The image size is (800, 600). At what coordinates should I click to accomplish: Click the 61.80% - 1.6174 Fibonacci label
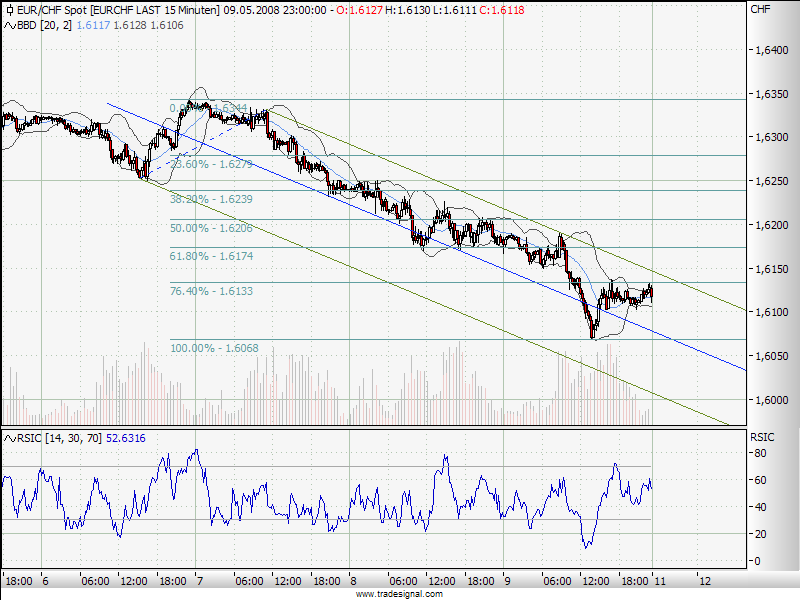point(211,256)
